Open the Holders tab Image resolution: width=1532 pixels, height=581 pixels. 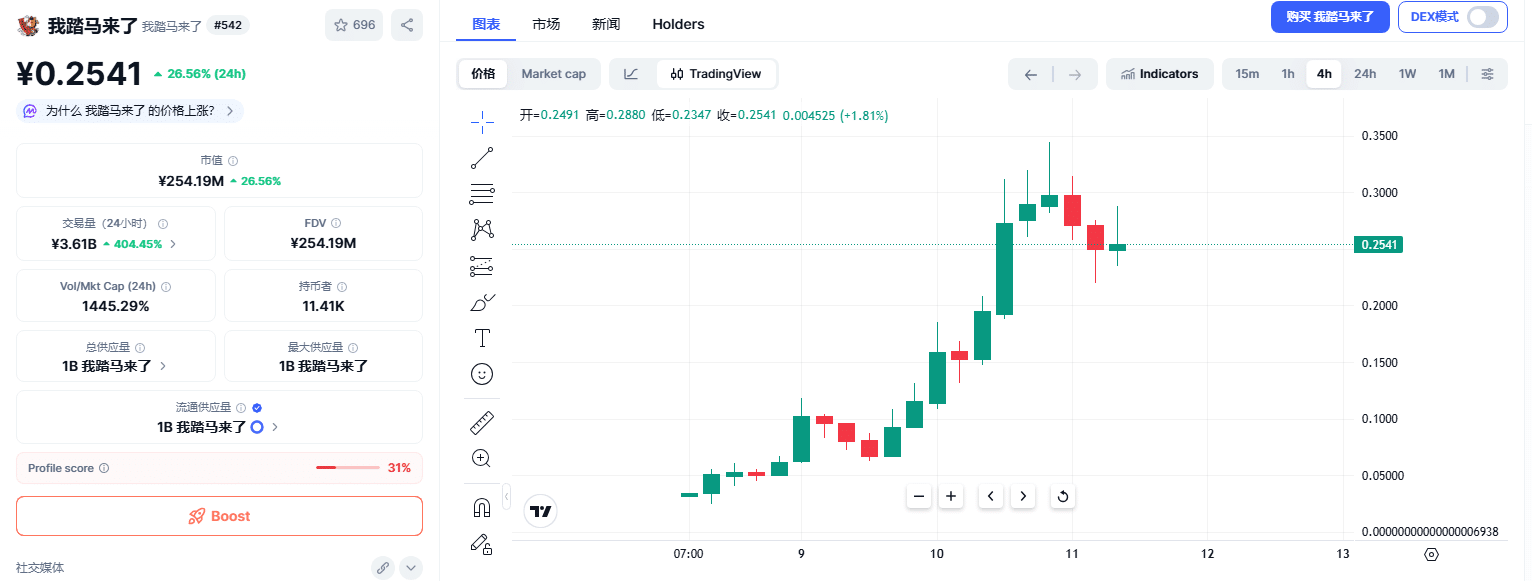click(x=678, y=23)
